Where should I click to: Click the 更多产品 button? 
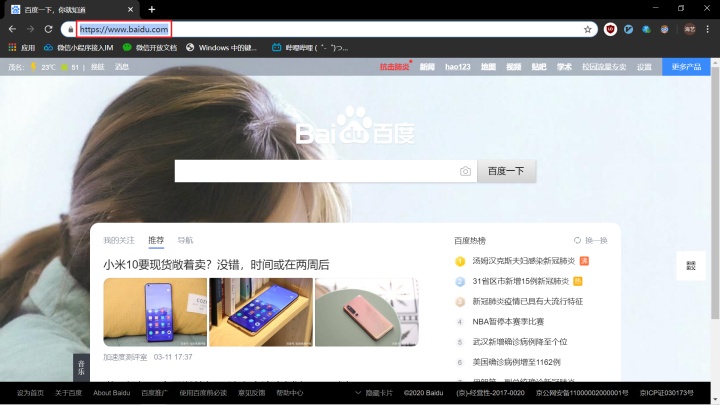click(x=686, y=67)
